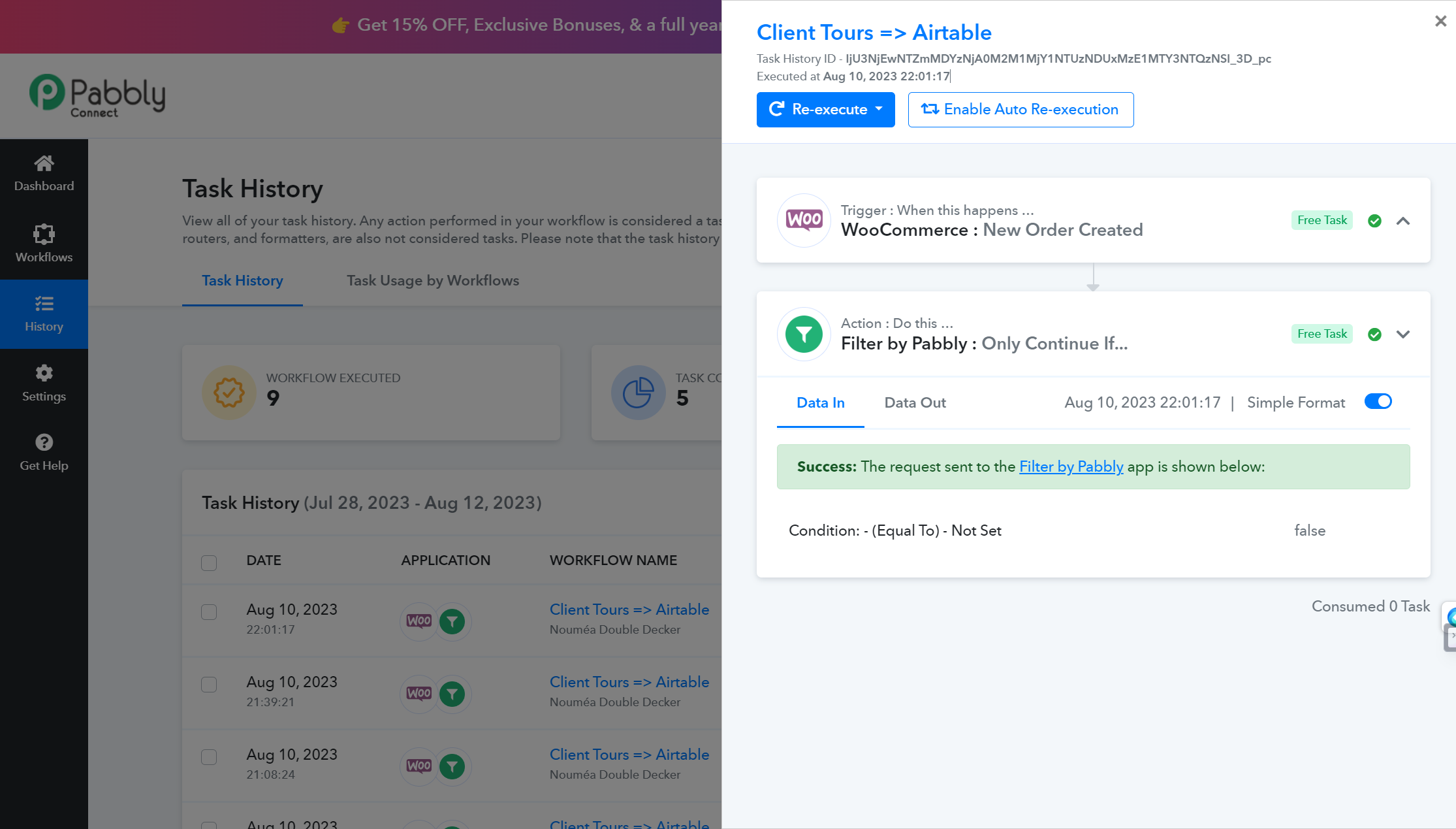Click the Client Tours => Airtable panel title
This screenshot has height=829, width=1456.
tap(874, 33)
